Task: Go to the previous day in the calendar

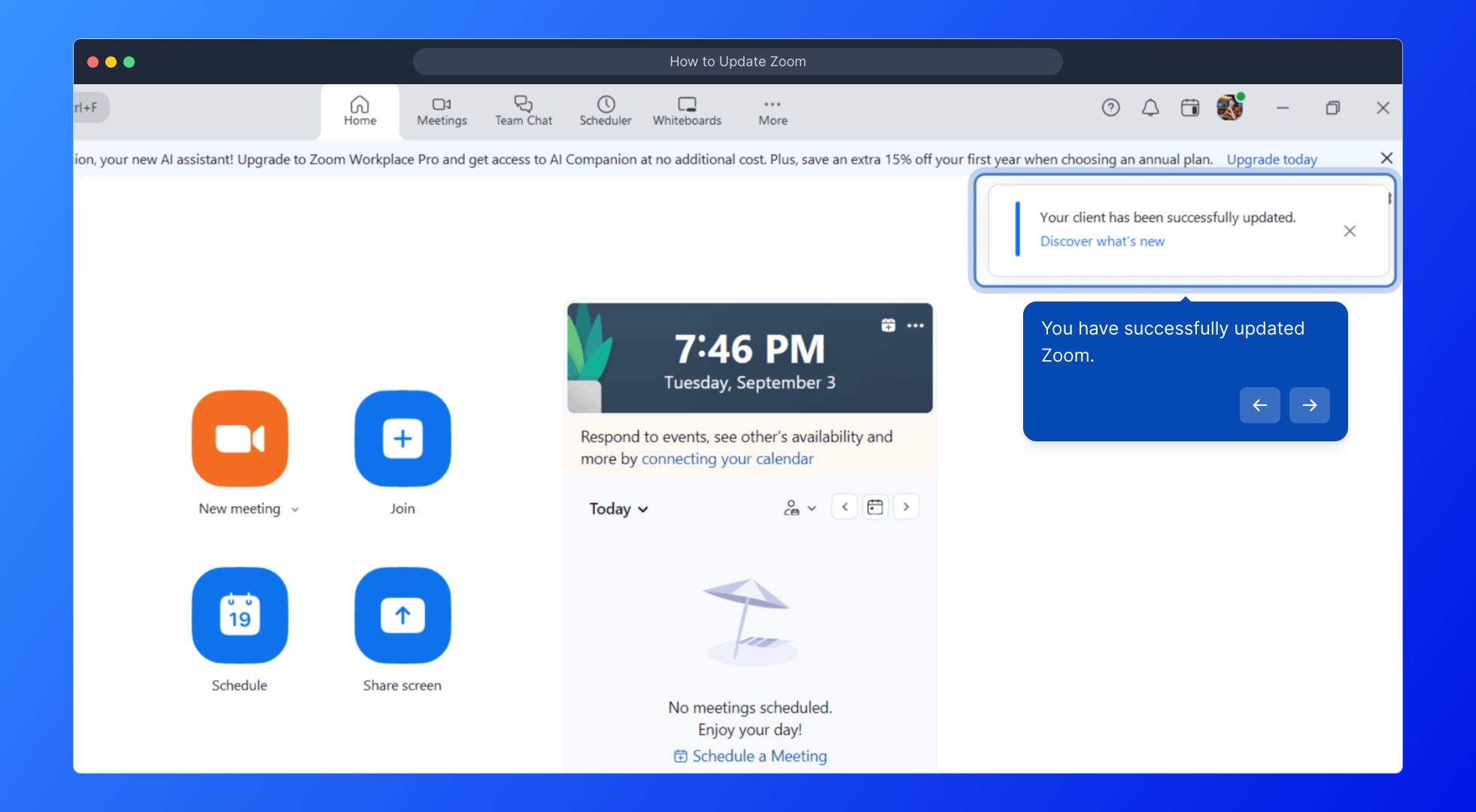Action: coord(845,507)
